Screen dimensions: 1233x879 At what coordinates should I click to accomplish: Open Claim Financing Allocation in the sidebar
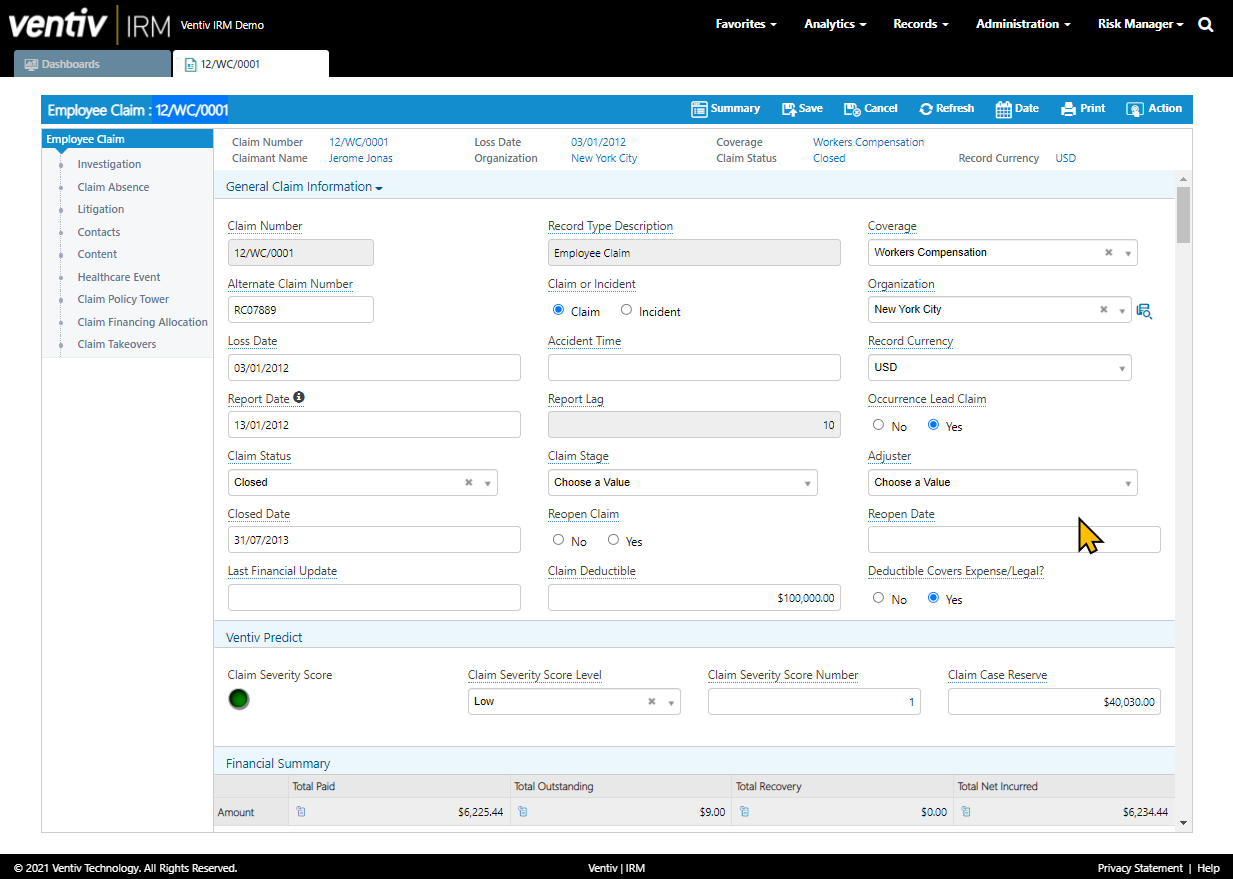143,323
